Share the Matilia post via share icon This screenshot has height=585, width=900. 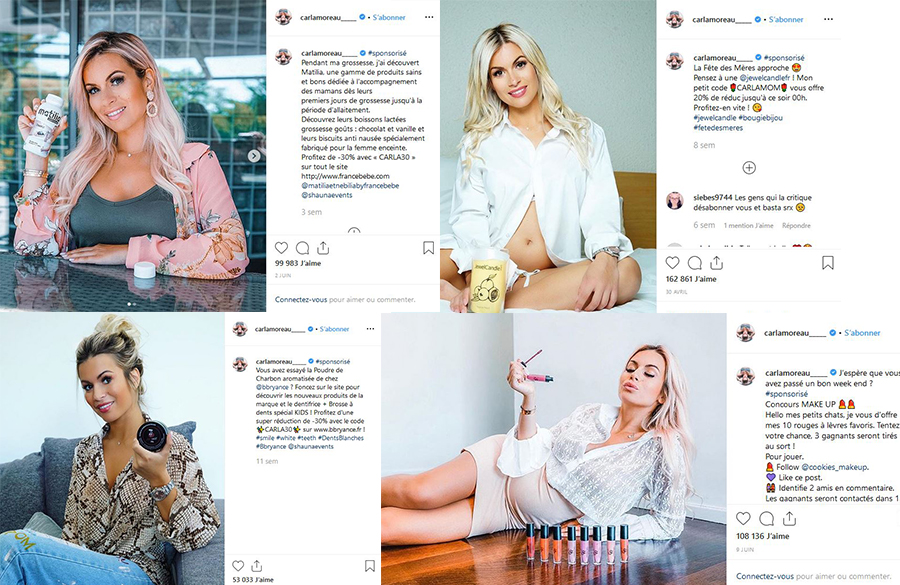(x=323, y=248)
